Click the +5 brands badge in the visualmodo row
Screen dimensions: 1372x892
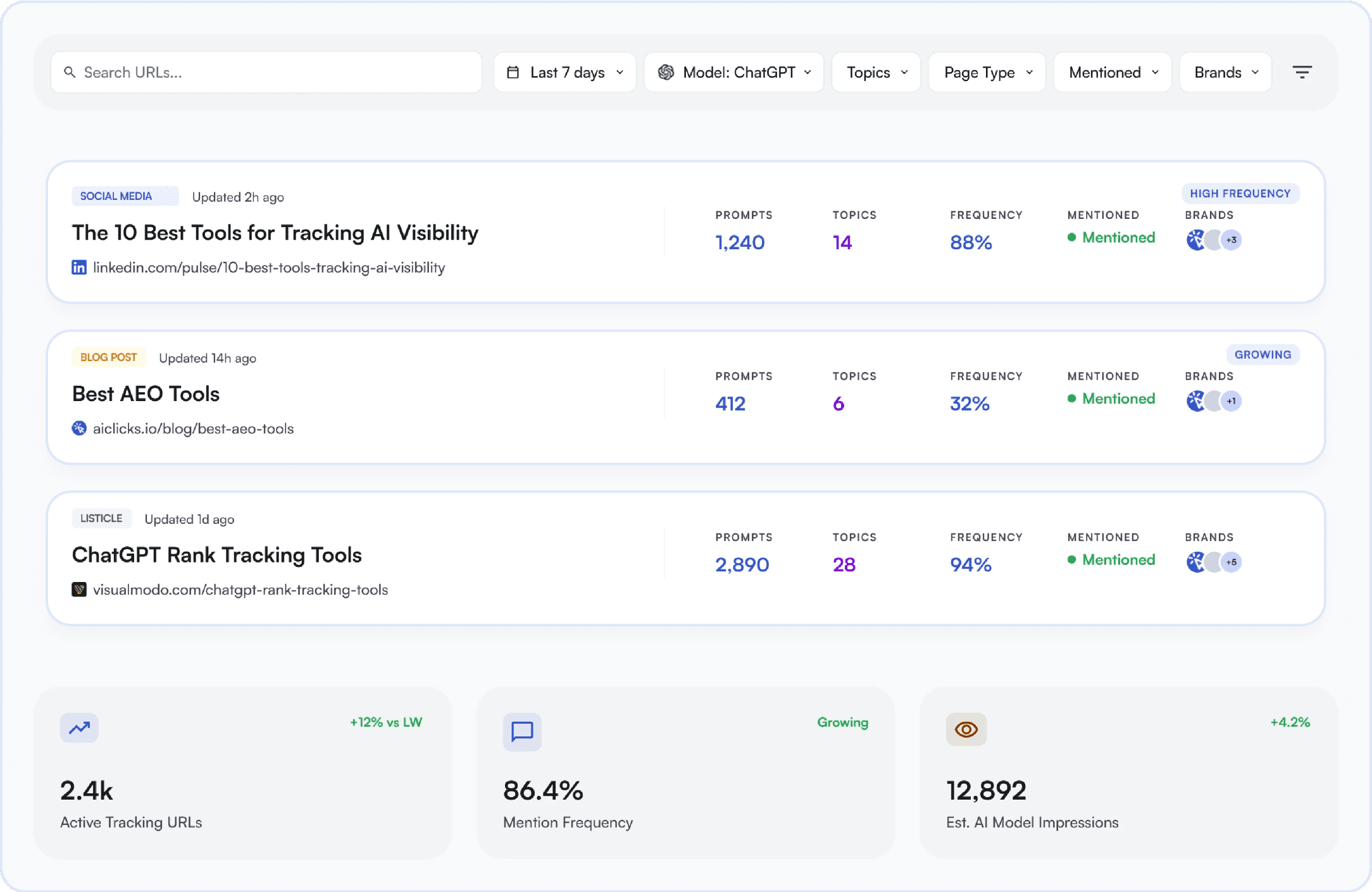point(1231,562)
